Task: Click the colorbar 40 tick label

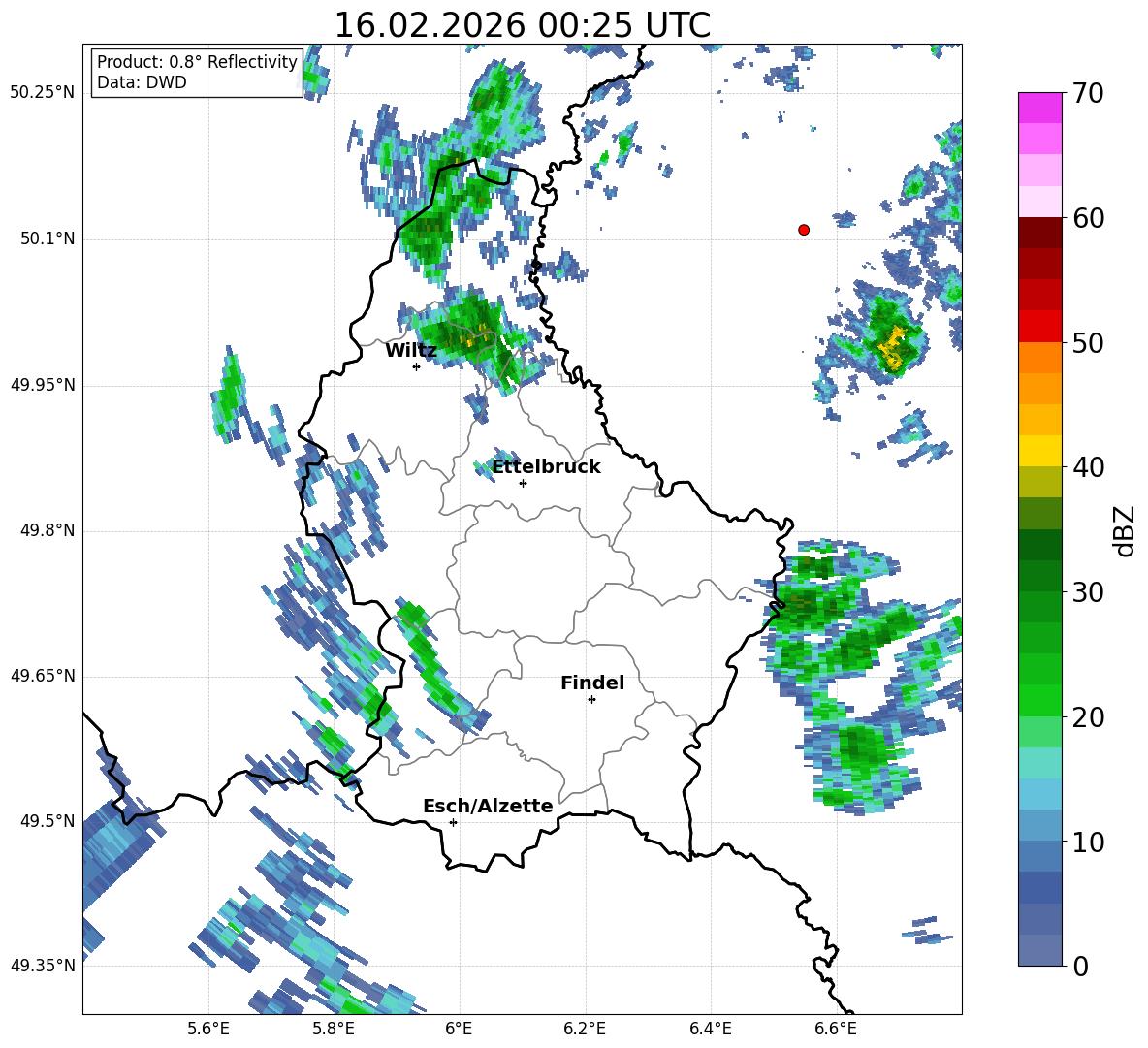Action: click(1088, 467)
